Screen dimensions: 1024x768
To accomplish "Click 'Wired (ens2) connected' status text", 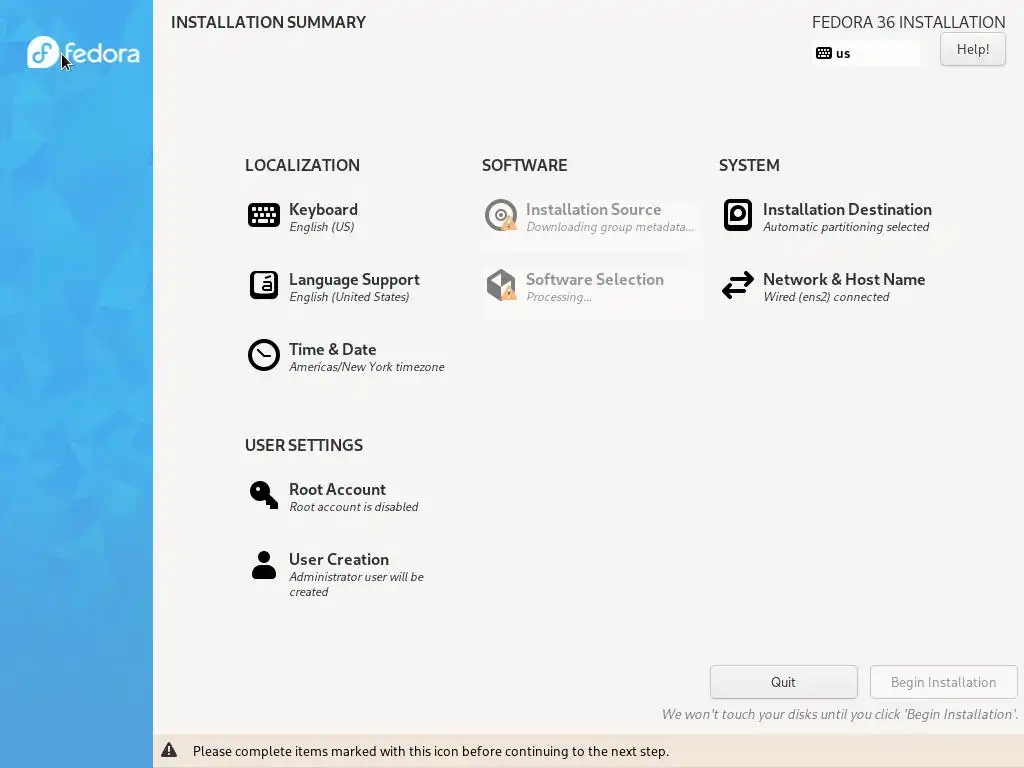I will 826,296.
